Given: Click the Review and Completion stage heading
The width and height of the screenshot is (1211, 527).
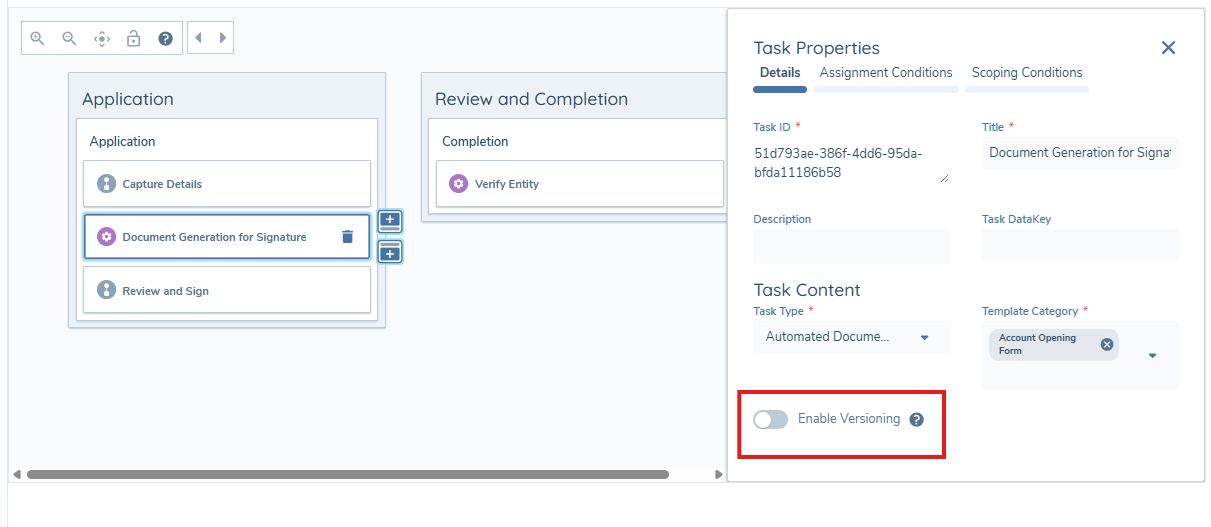Looking at the screenshot, I should coord(531,99).
